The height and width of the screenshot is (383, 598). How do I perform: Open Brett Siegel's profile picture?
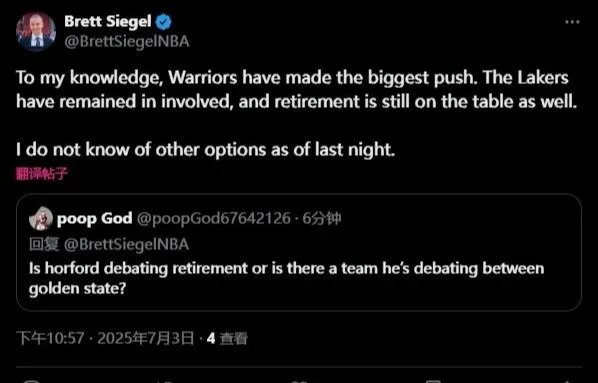tap(36, 31)
